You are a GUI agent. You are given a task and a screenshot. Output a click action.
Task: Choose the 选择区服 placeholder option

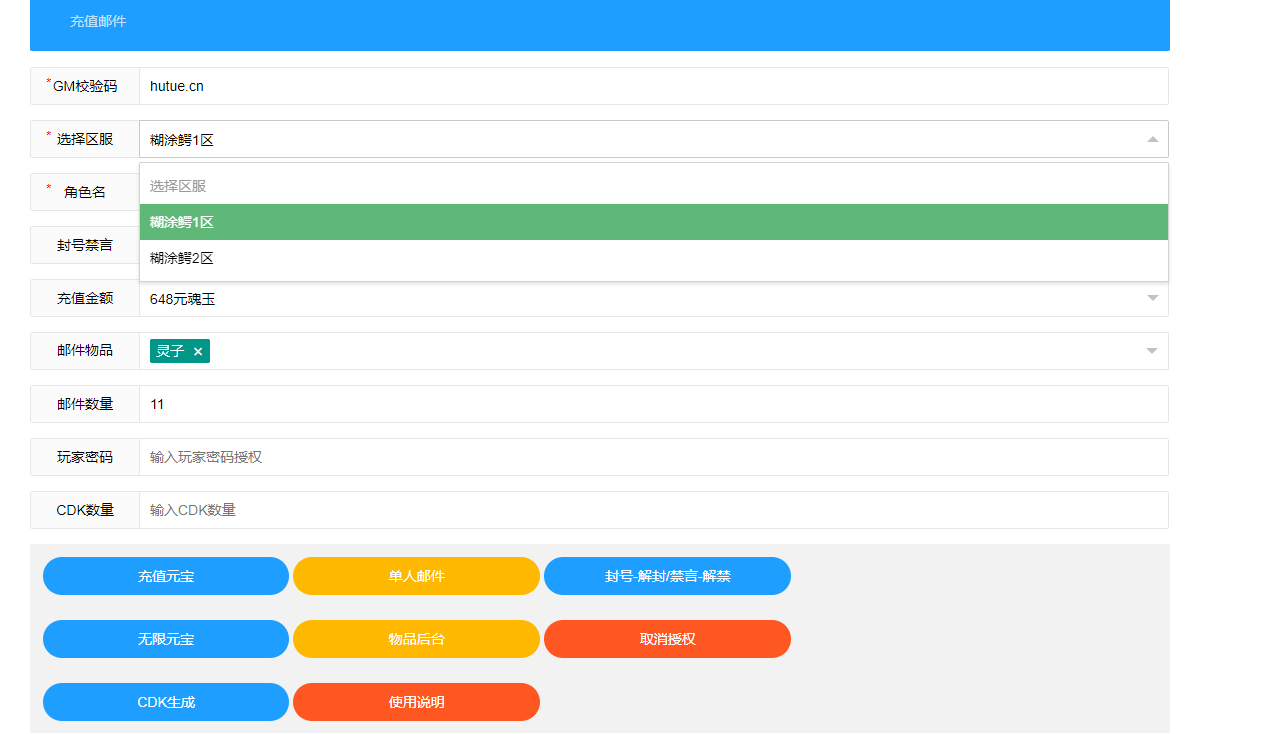(654, 186)
